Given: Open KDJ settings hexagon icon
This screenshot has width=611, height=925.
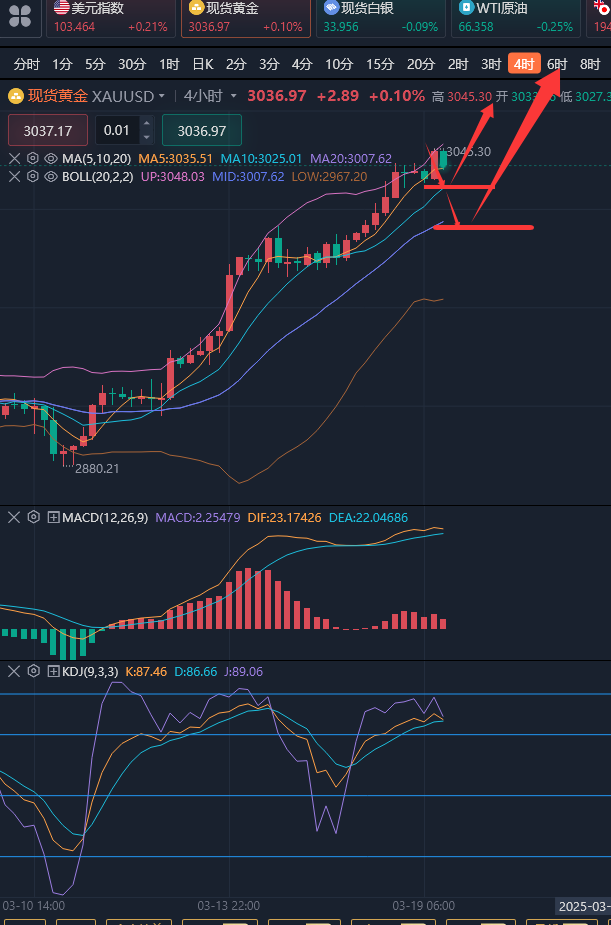Looking at the screenshot, I should (34, 671).
